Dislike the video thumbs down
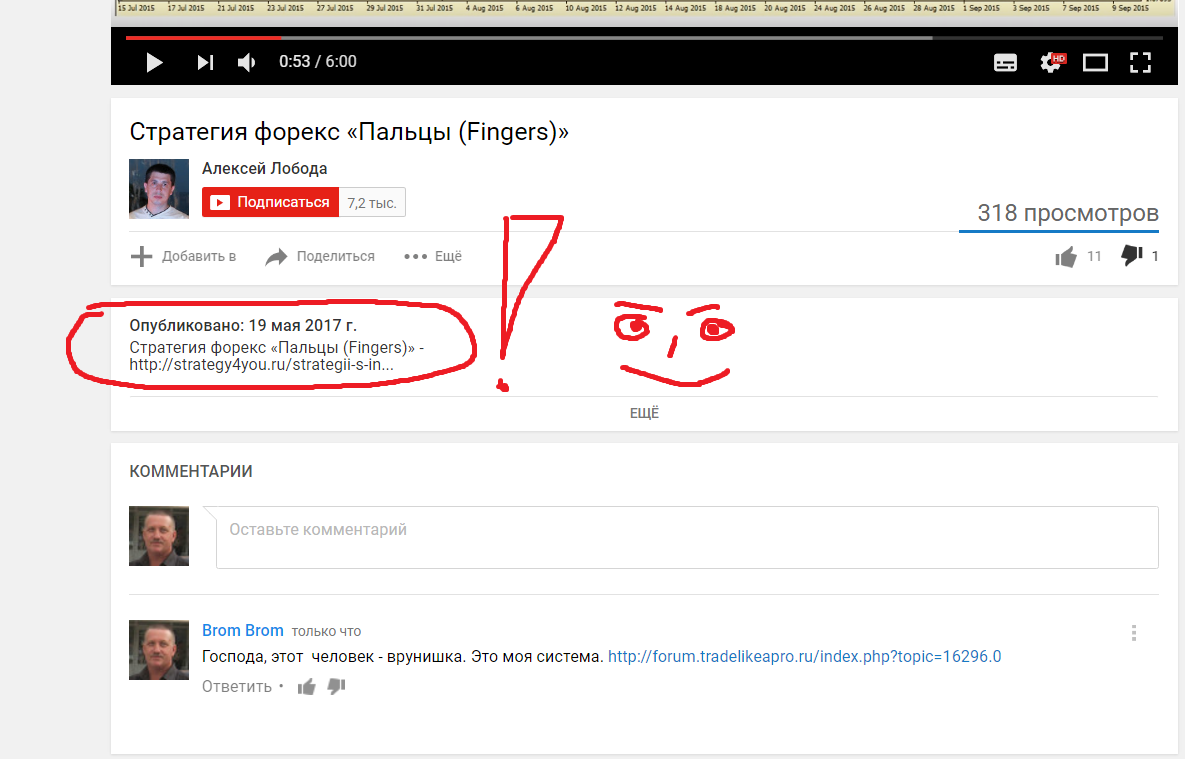The height and width of the screenshot is (759, 1185). coord(1131,256)
